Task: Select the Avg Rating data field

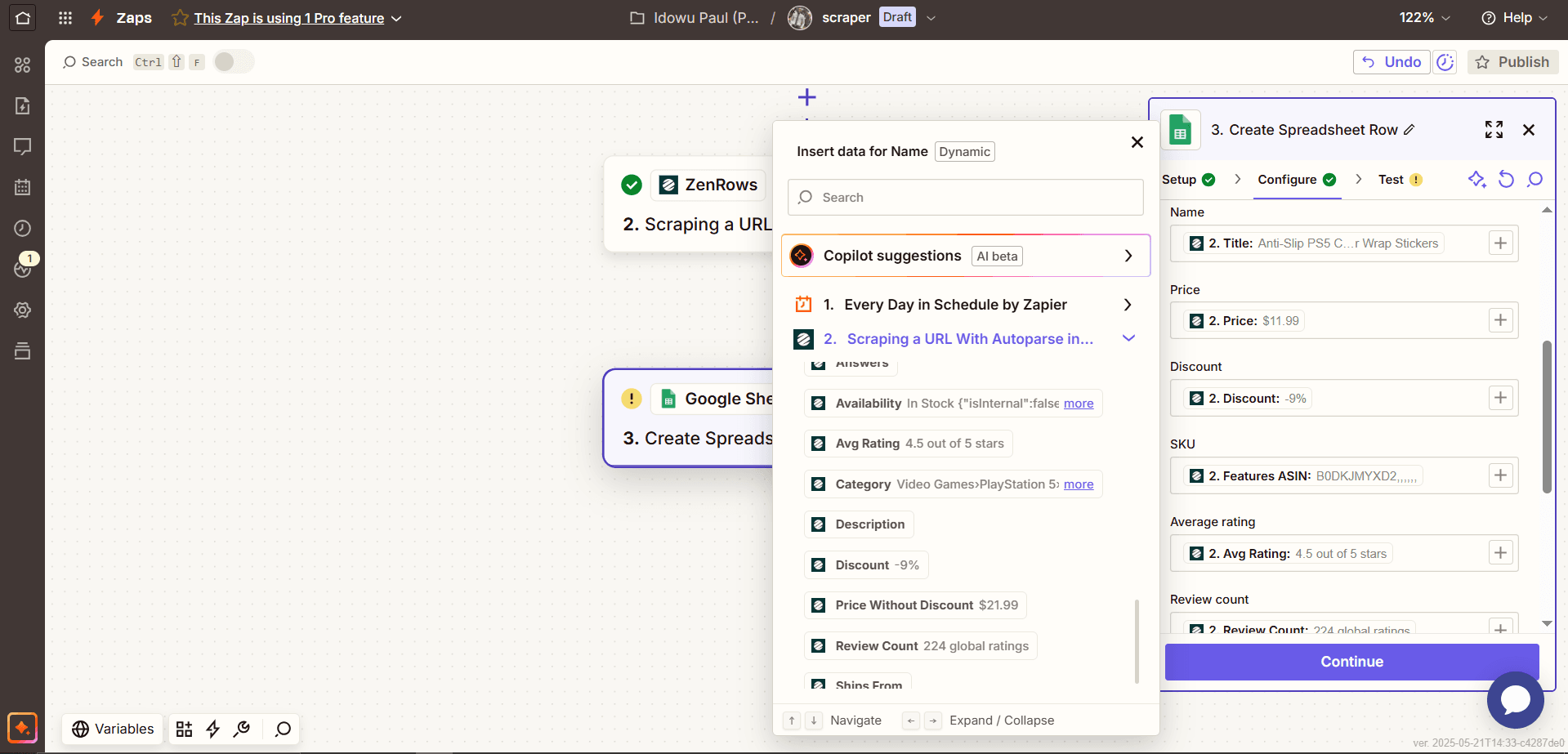Action: (909, 444)
